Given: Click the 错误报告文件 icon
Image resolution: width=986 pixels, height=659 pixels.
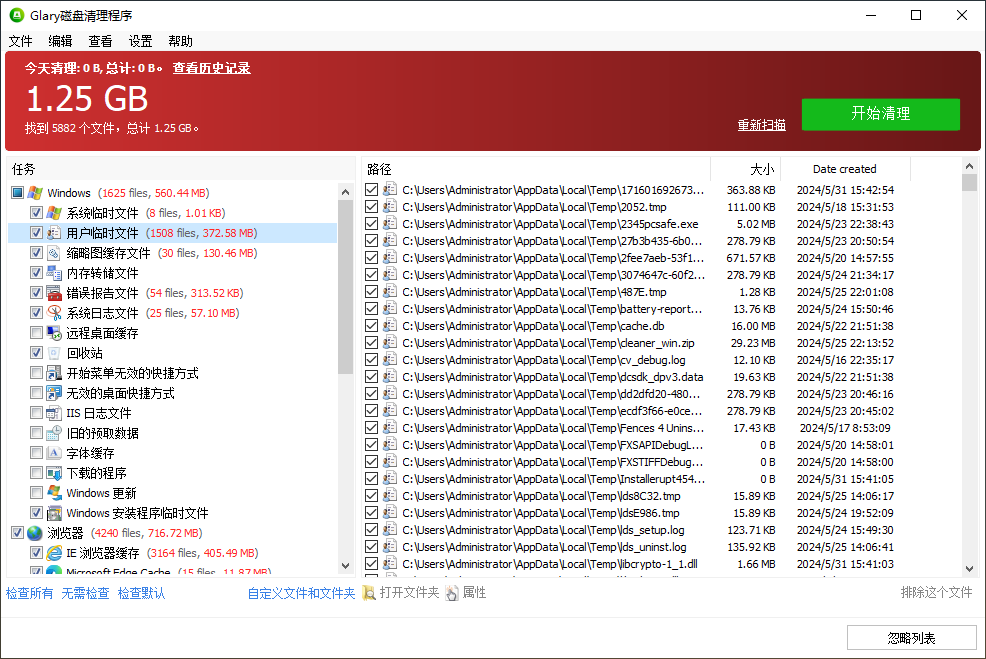Looking at the screenshot, I should 54,293.
